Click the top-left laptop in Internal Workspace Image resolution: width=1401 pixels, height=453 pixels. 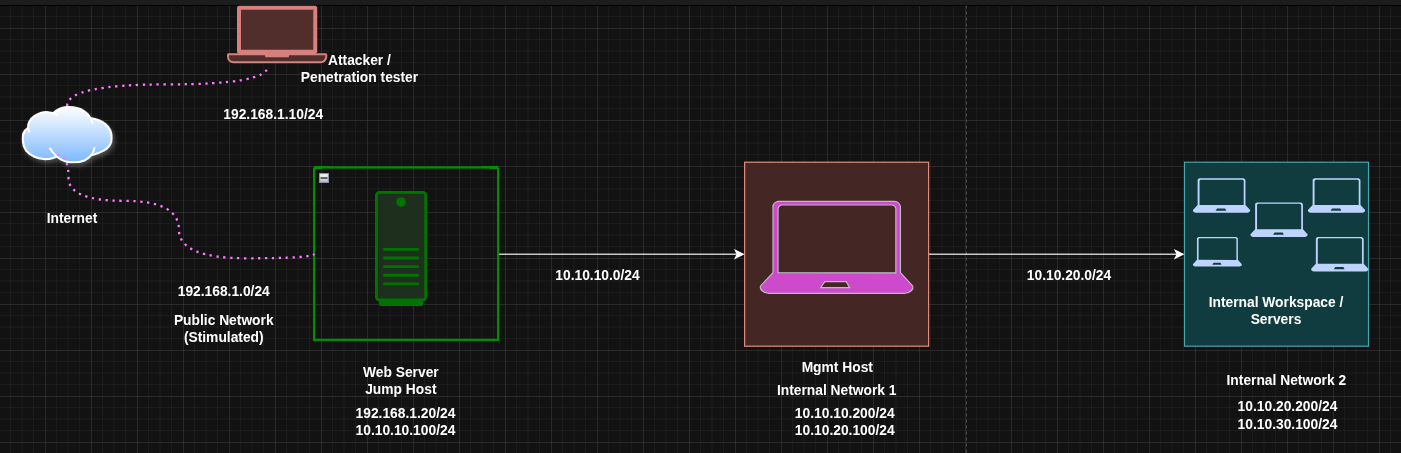pos(1221,195)
